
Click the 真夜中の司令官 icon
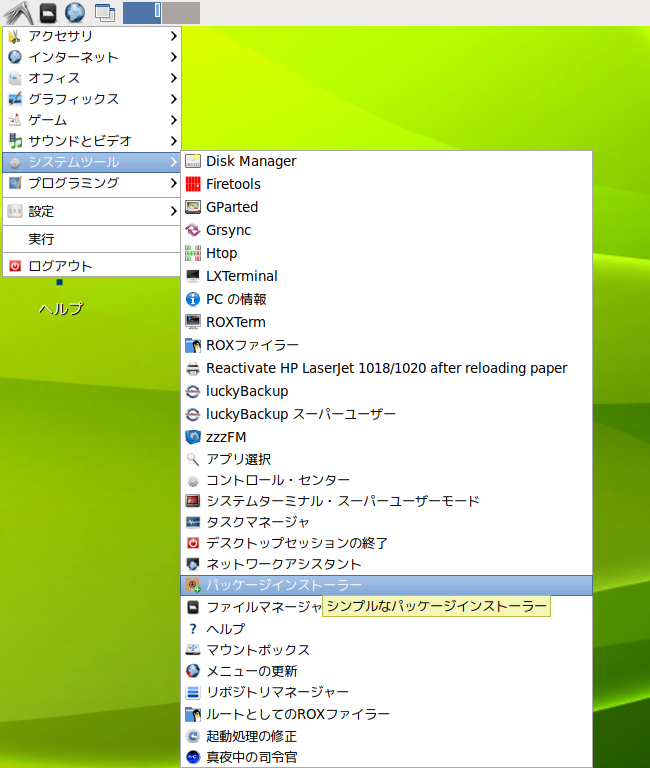[x=193, y=757]
